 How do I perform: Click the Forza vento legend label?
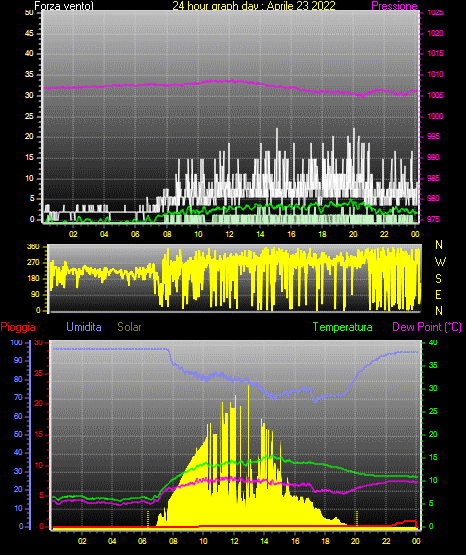[x=64, y=5]
